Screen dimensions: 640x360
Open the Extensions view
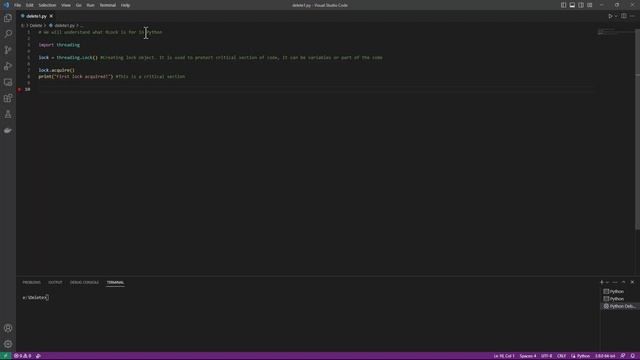pos(8,98)
